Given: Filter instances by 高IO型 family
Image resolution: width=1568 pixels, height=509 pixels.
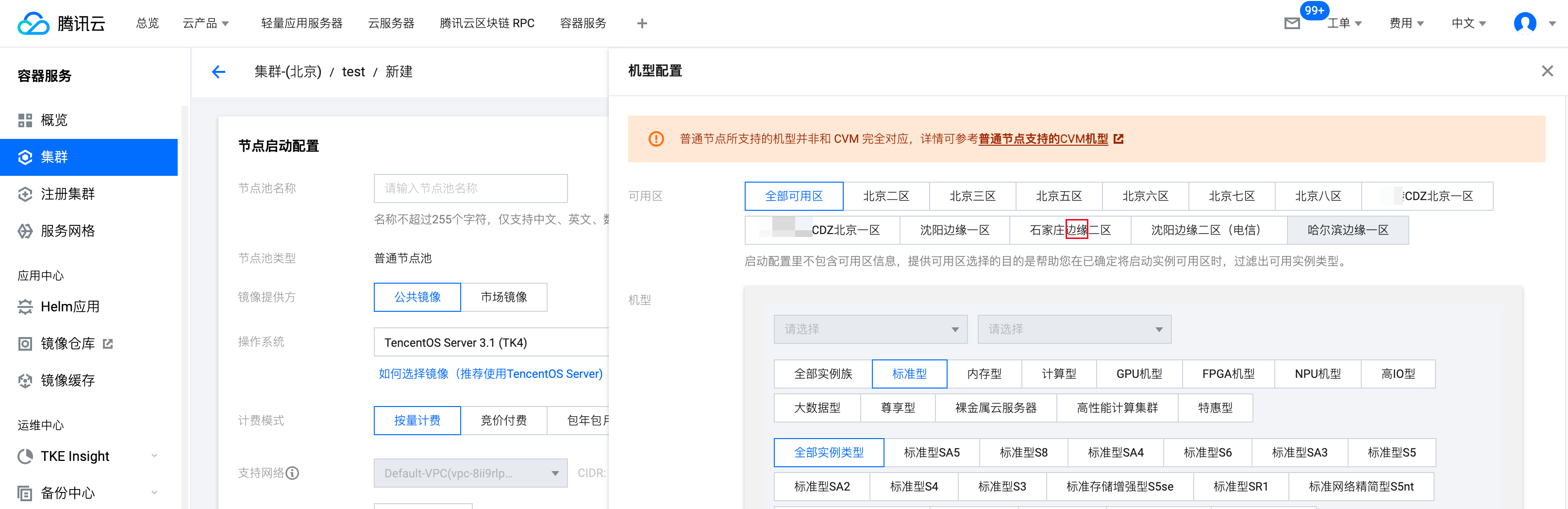Looking at the screenshot, I should pyautogui.click(x=1398, y=374).
